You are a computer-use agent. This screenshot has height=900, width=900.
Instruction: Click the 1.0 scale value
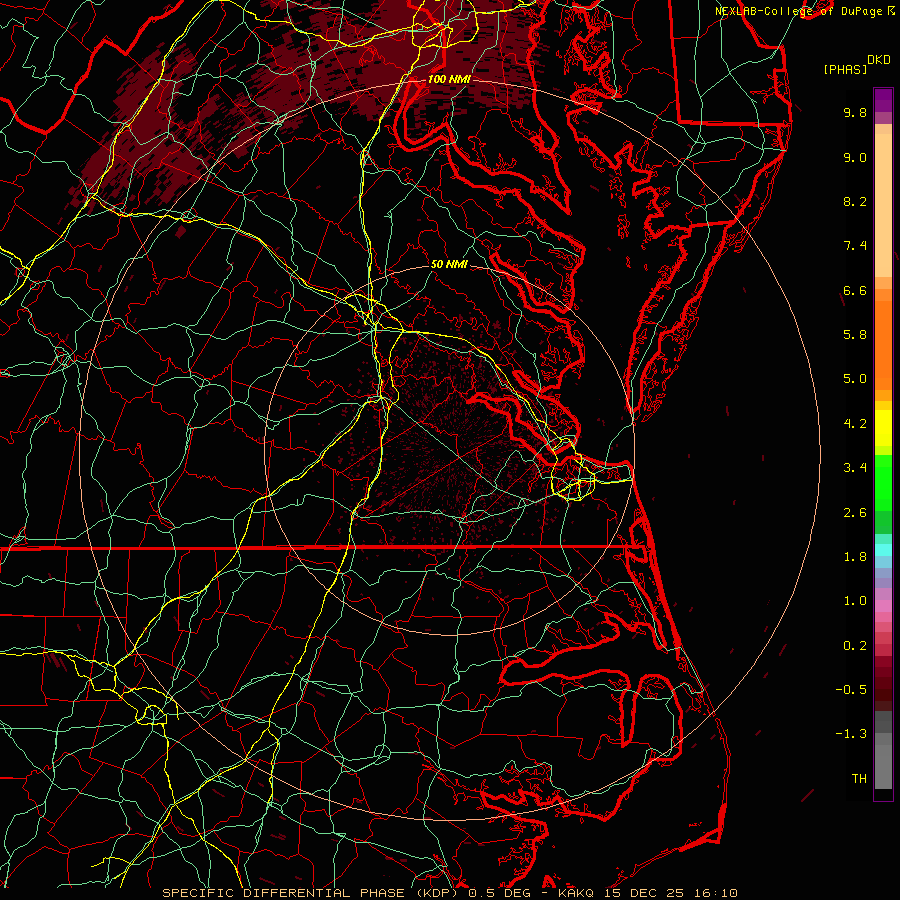pyautogui.click(x=855, y=601)
